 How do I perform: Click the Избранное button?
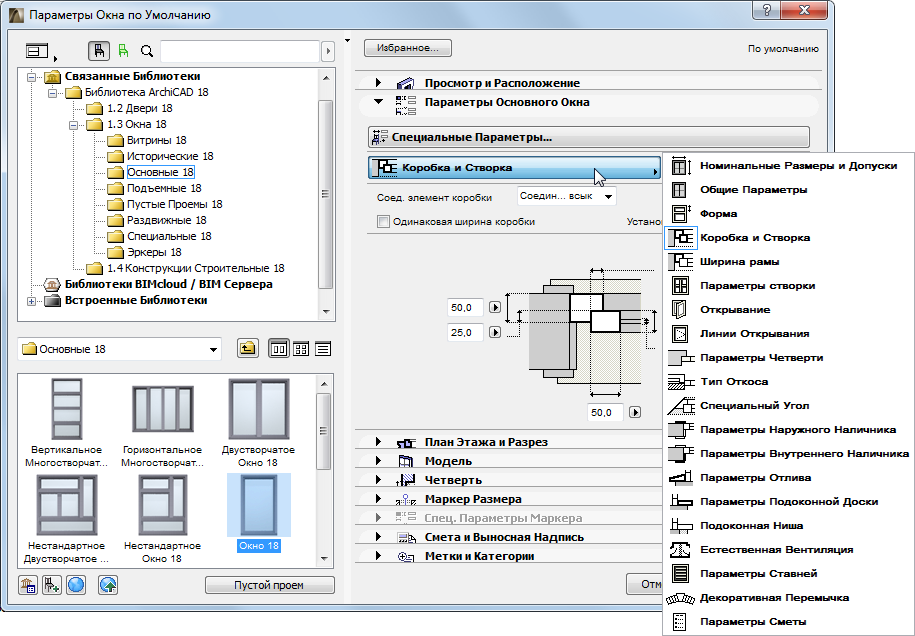[x=409, y=47]
